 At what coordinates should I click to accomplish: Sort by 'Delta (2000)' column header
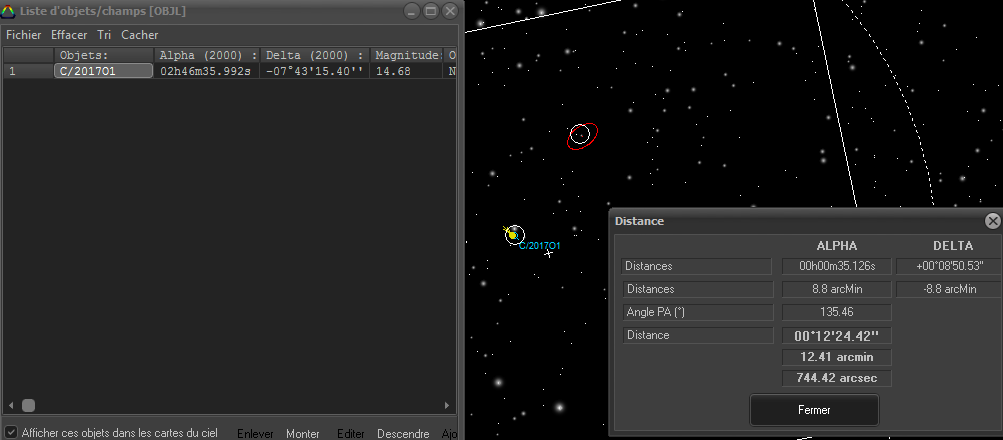coord(315,56)
